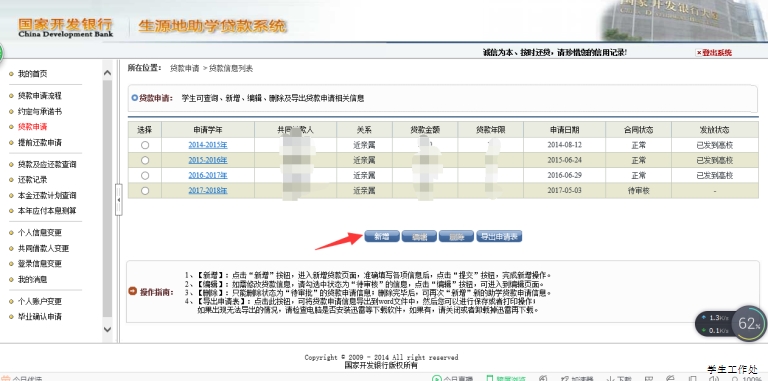768x381 pixels.
Task: Click the 待审核 status cell
Action: coord(638,190)
